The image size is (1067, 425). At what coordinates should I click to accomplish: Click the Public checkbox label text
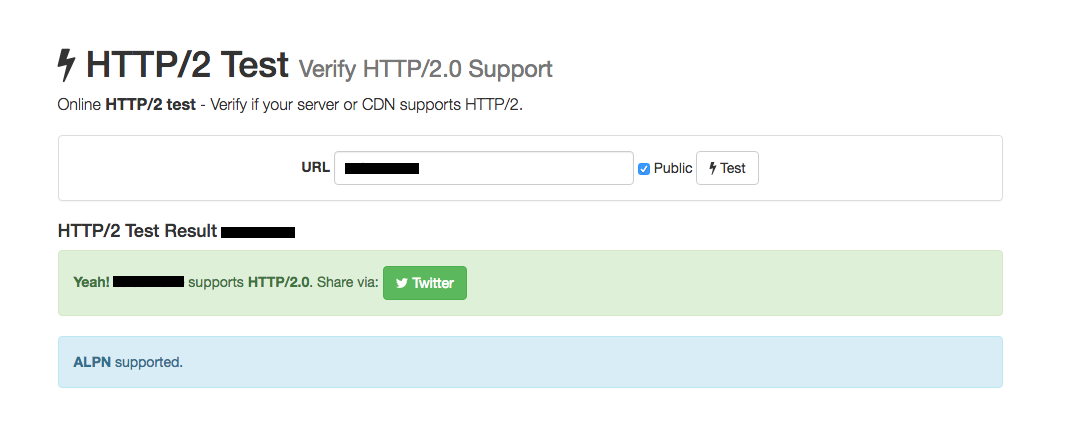(x=673, y=168)
